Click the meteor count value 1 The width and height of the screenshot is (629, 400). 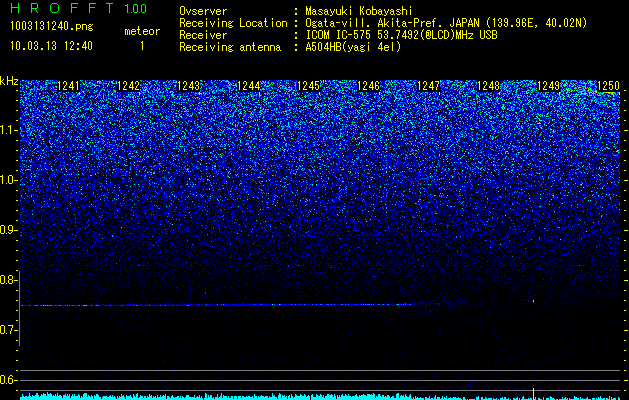142,46
